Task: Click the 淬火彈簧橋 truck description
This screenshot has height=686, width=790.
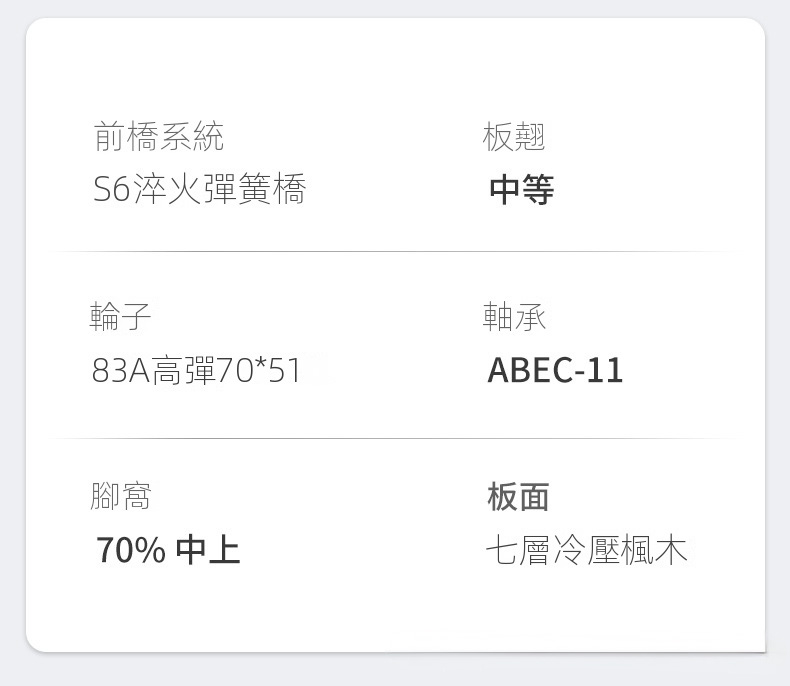Action: point(218,189)
